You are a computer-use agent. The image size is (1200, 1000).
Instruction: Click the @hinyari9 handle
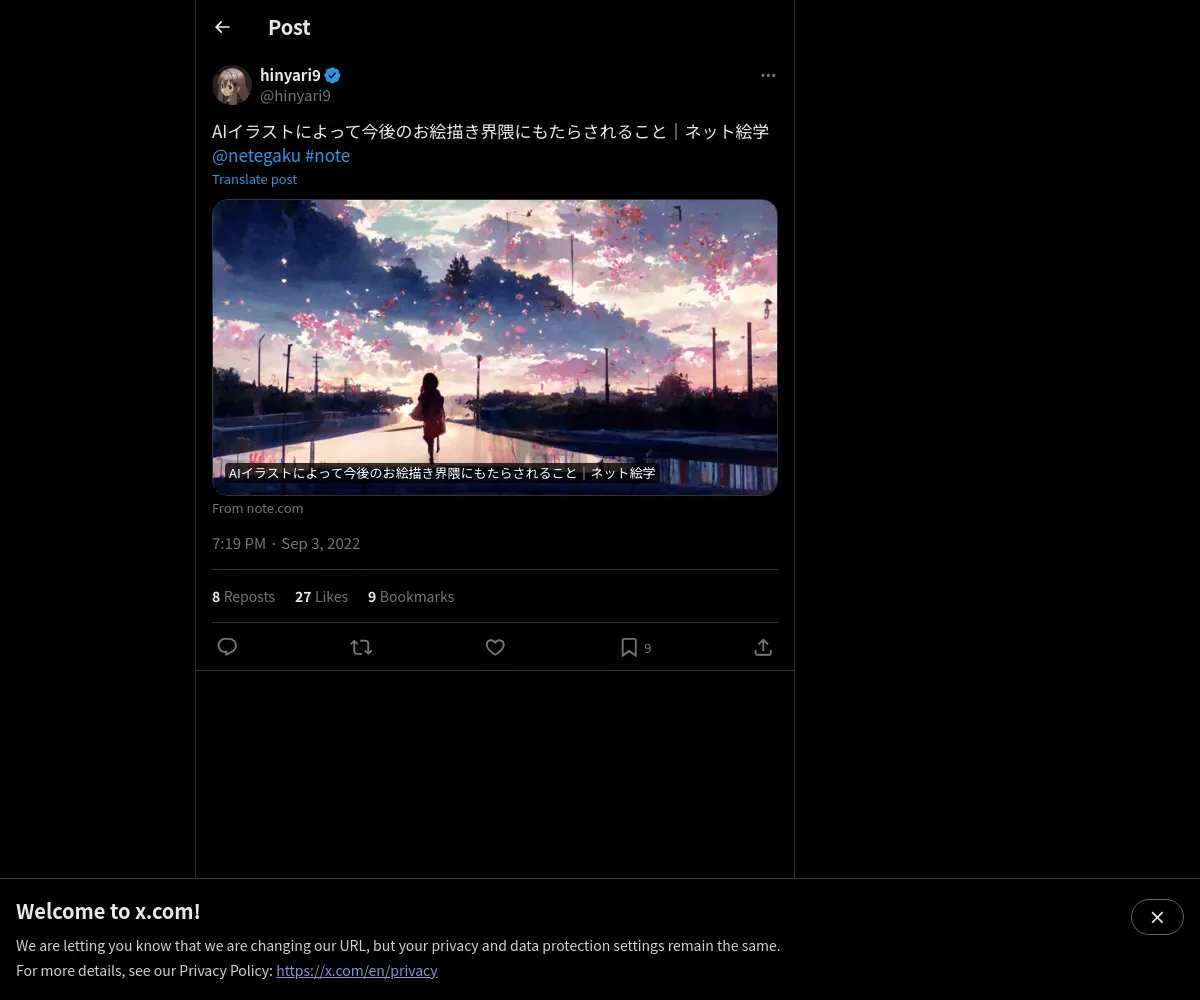pos(295,96)
